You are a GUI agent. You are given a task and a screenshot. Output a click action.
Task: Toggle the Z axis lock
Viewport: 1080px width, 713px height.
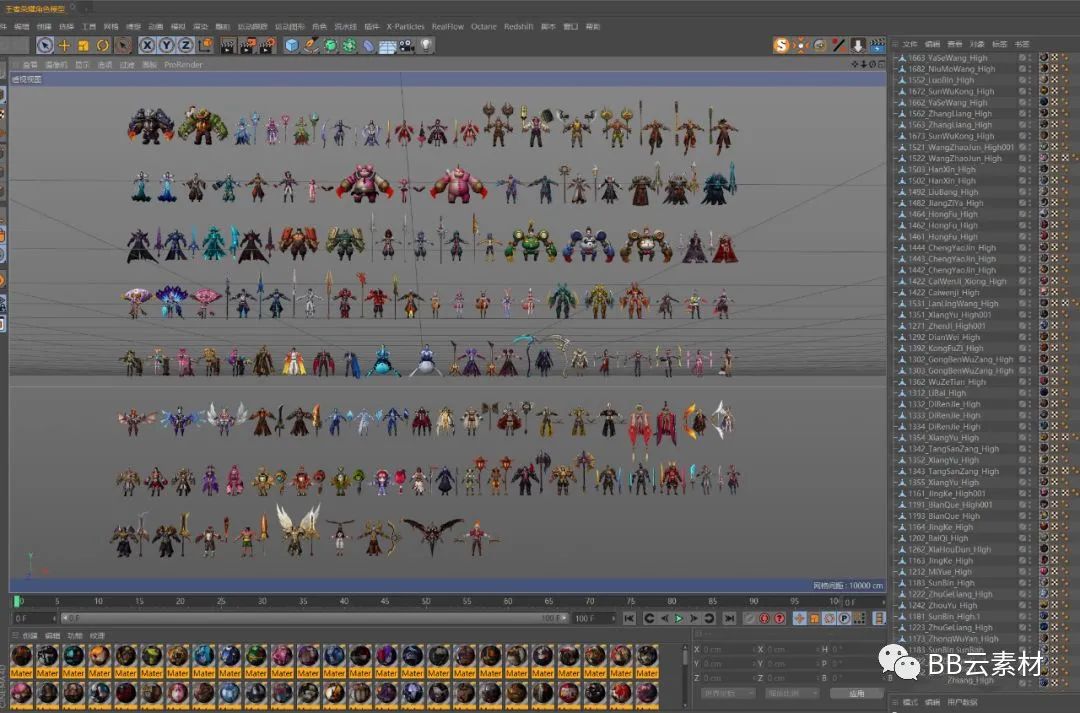click(x=186, y=45)
